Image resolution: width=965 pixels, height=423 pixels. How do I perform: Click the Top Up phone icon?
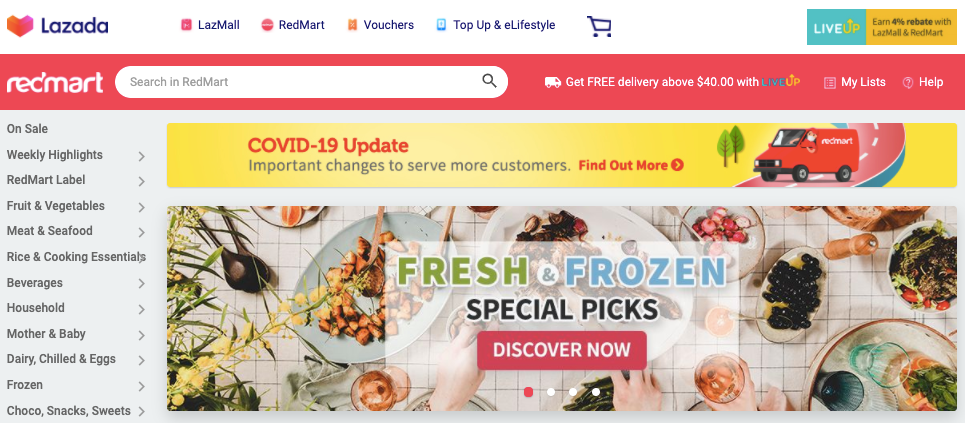441,25
